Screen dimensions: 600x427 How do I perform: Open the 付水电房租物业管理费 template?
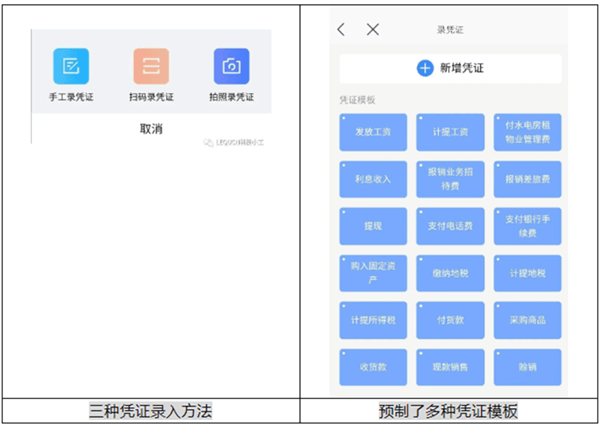click(x=527, y=132)
